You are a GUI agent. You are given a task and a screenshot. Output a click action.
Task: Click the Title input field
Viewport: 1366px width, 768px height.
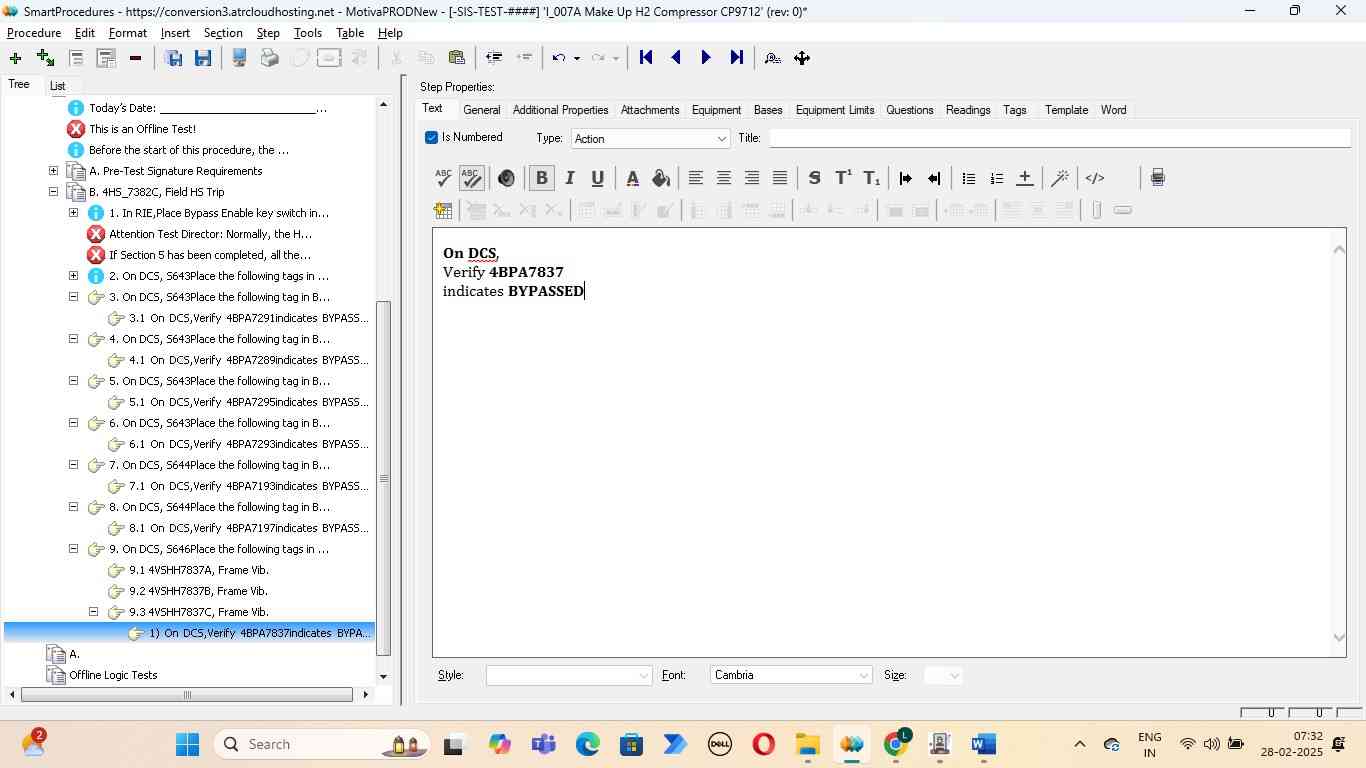coord(1058,139)
